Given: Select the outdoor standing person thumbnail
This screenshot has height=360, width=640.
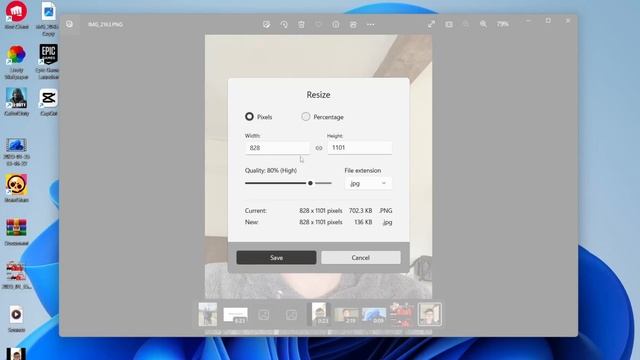Looking at the screenshot, I should click(x=208, y=314).
